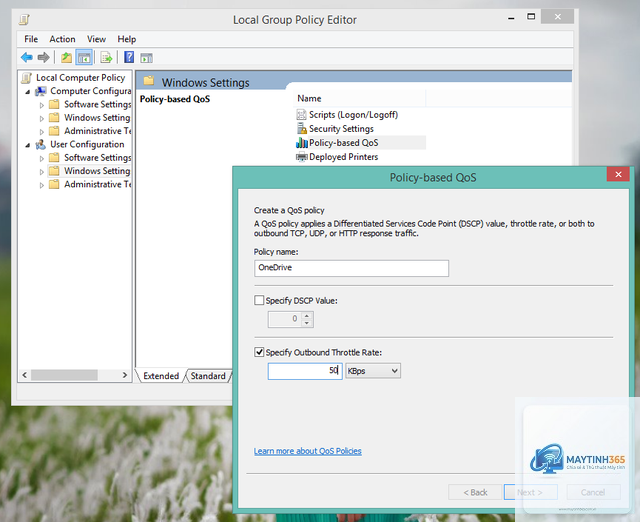The width and height of the screenshot is (640, 522).
Task: Open the Help menu
Action: [x=127, y=39]
